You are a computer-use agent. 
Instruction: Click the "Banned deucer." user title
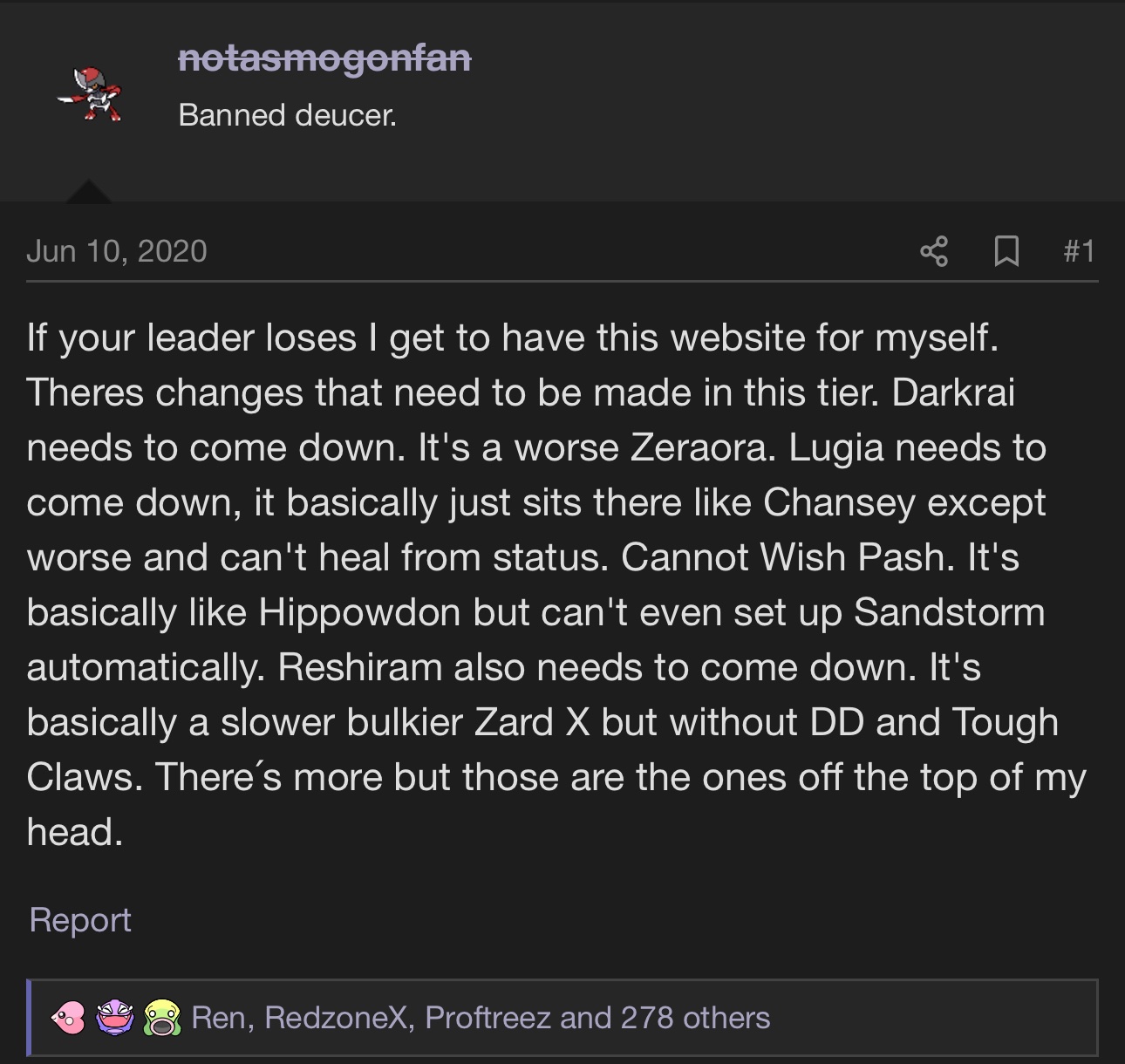(287, 115)
